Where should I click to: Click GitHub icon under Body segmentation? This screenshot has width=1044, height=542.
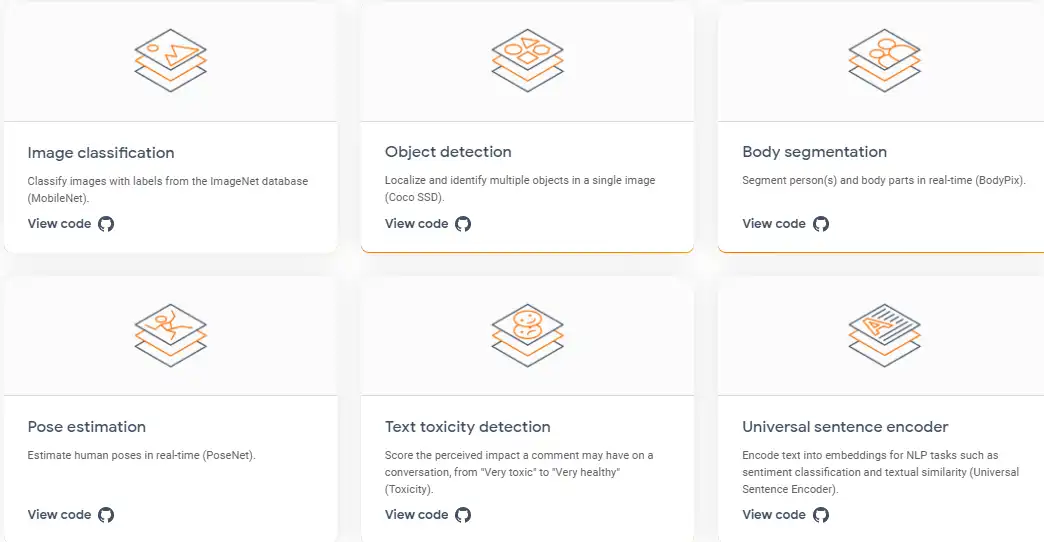tap(821, 224)
